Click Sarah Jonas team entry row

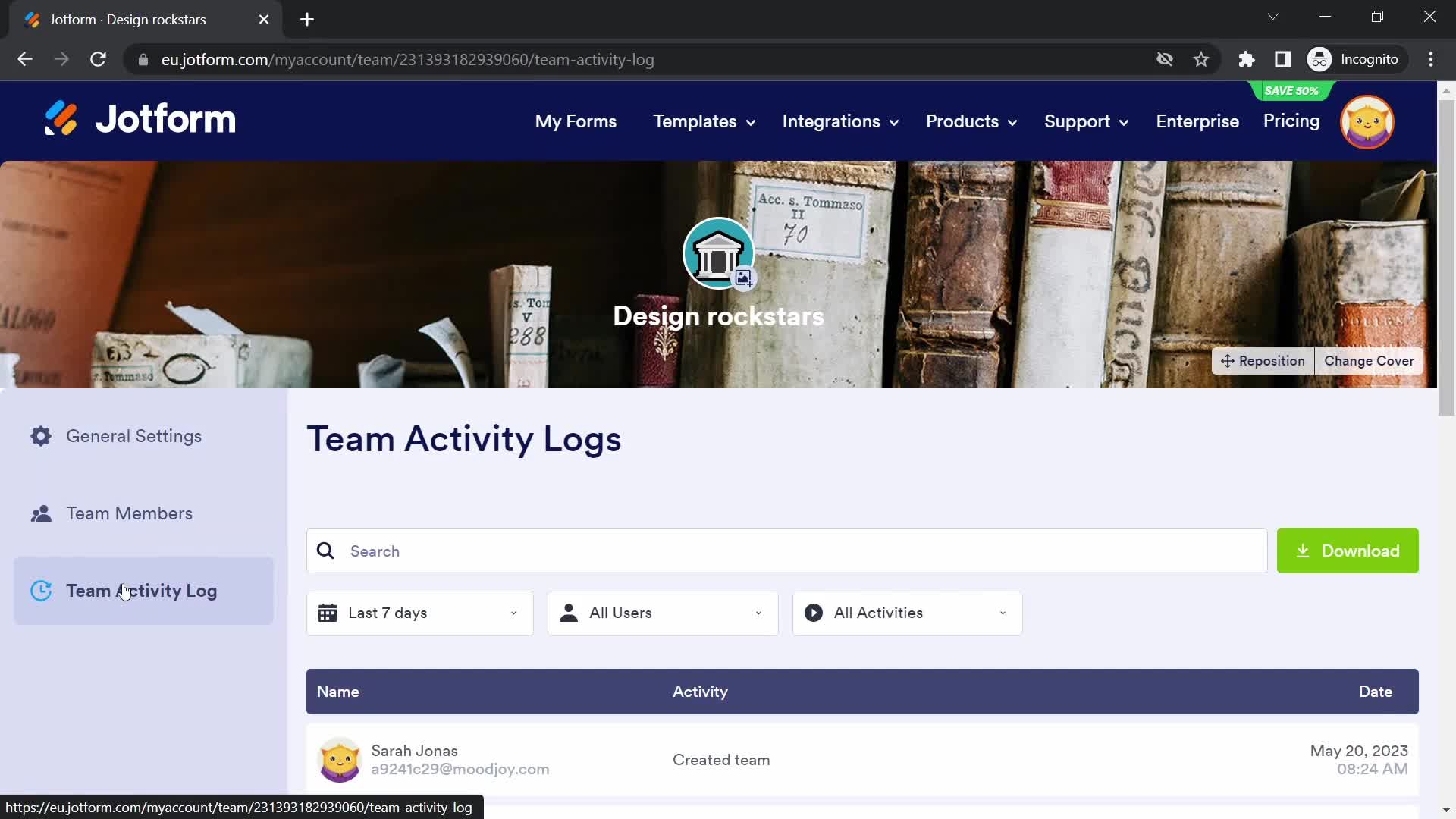pyautogui.click(x=863, y=760)
